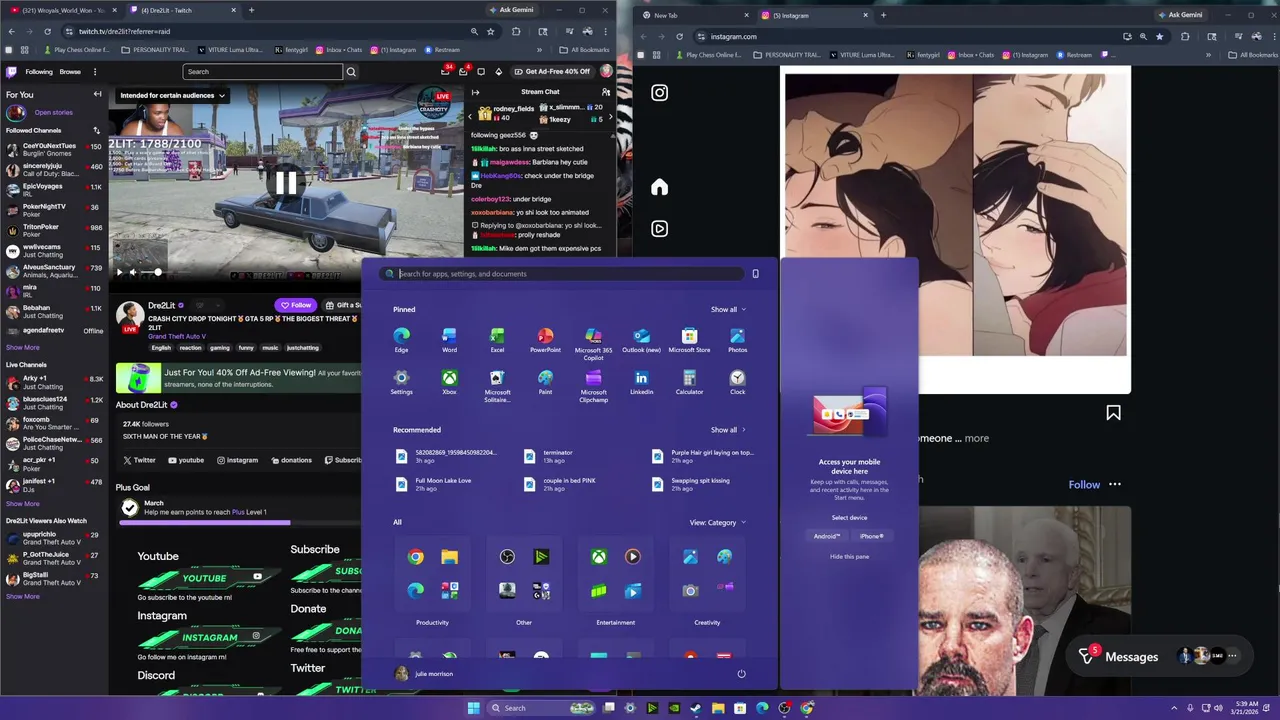Collapse the Twitch Stream Chat panel
This screenshot has width=1280, height=720.
coord(475,92)
